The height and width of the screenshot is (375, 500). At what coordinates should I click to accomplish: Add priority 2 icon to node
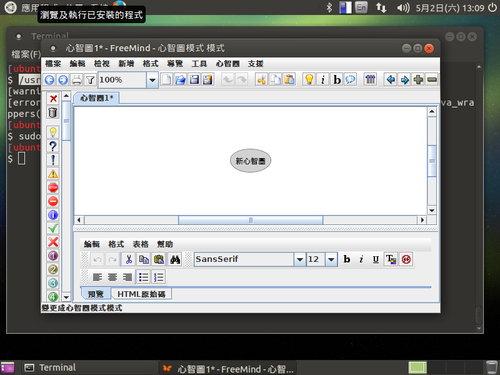53,269
